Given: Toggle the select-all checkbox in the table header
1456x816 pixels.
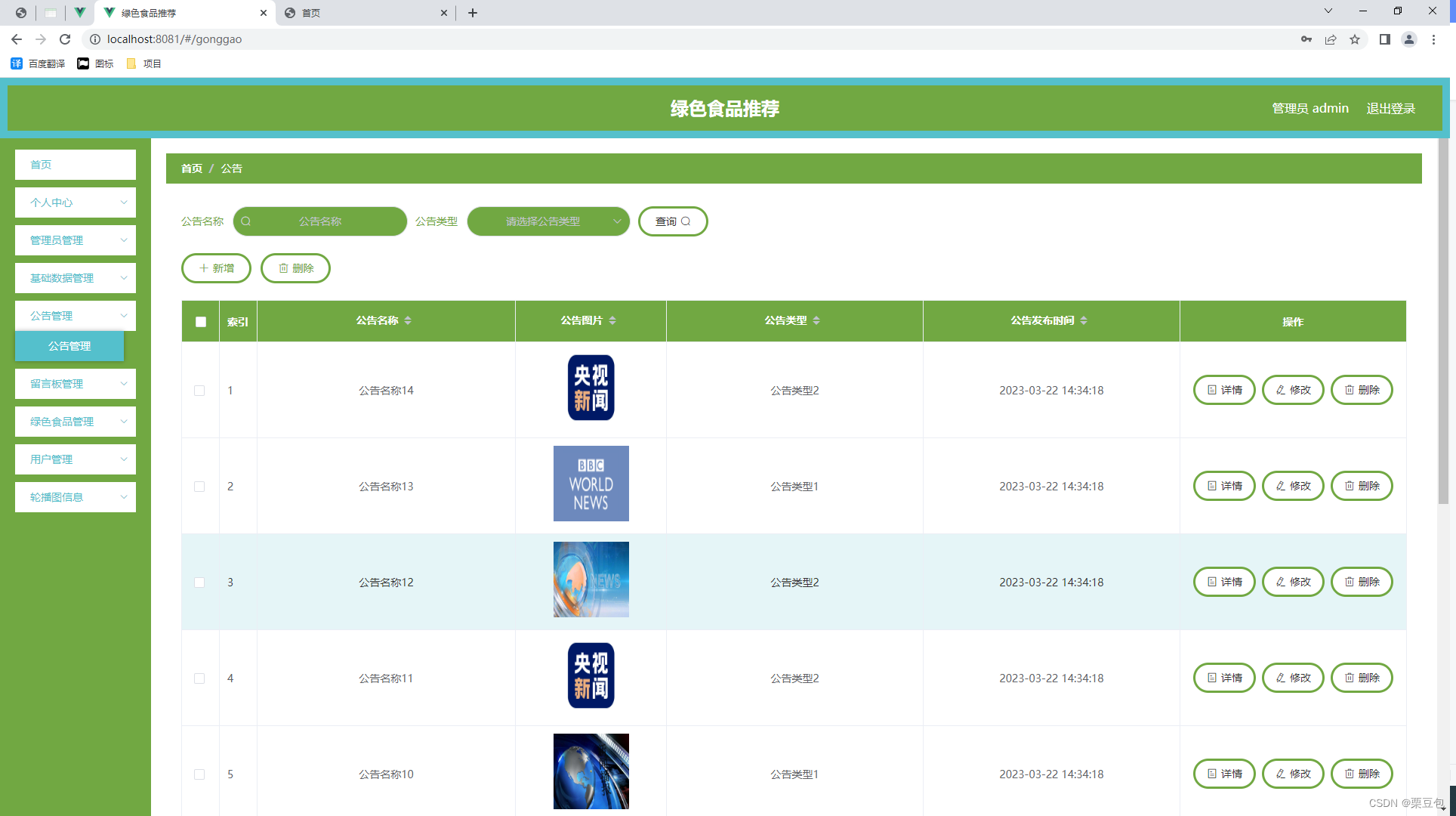Looking at the screenshot, I should pyautogui.click(x=201, y=322).
